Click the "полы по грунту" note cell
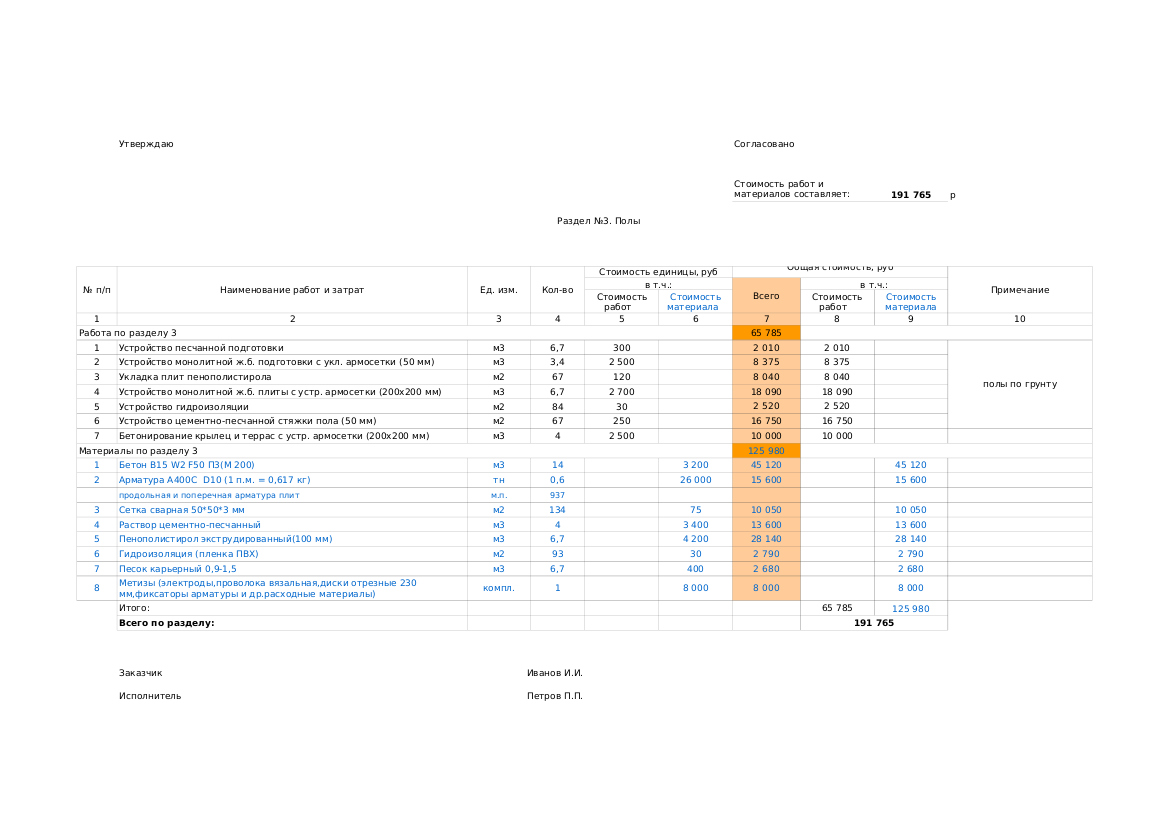The height and width of the screenshot is (826, 1169). pyautogui.click(x=1019, y=384)
